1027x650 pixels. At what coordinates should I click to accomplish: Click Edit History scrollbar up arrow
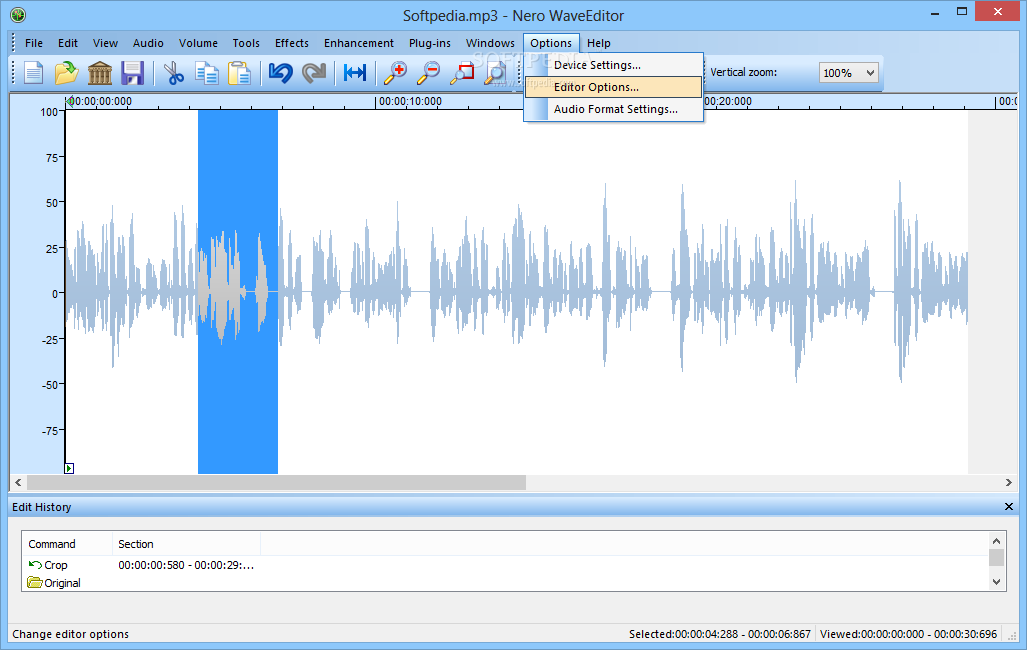[996, 541]
